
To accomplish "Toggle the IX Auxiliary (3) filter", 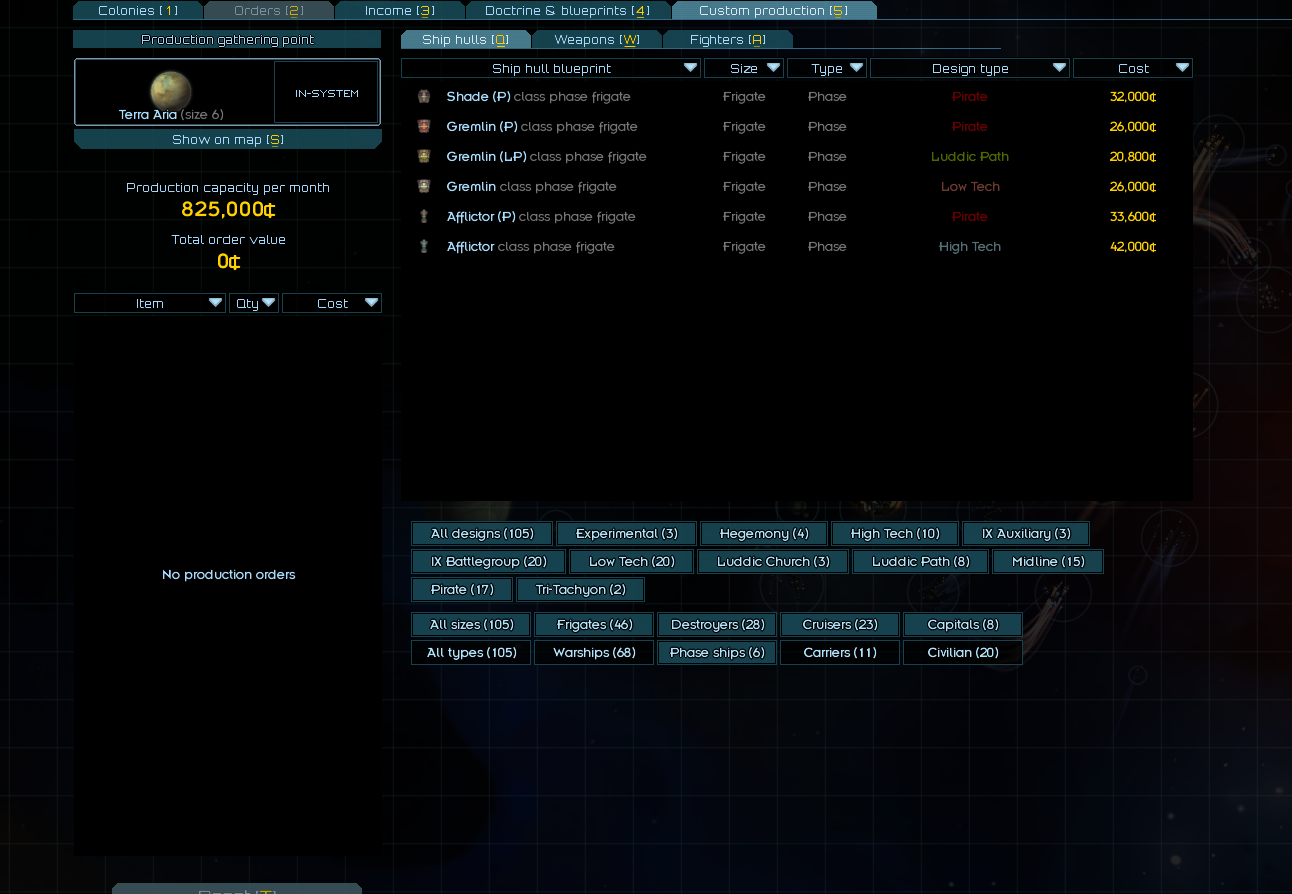I will tap(1026, 534).
